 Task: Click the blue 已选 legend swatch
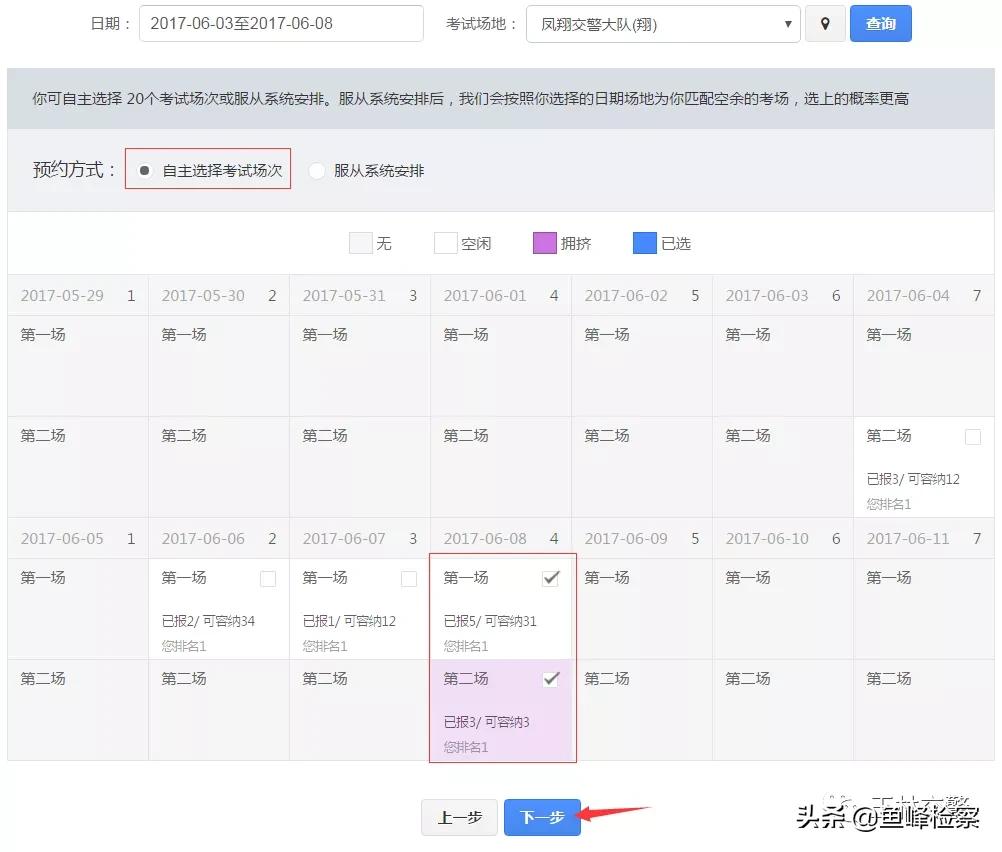[644, 242]
